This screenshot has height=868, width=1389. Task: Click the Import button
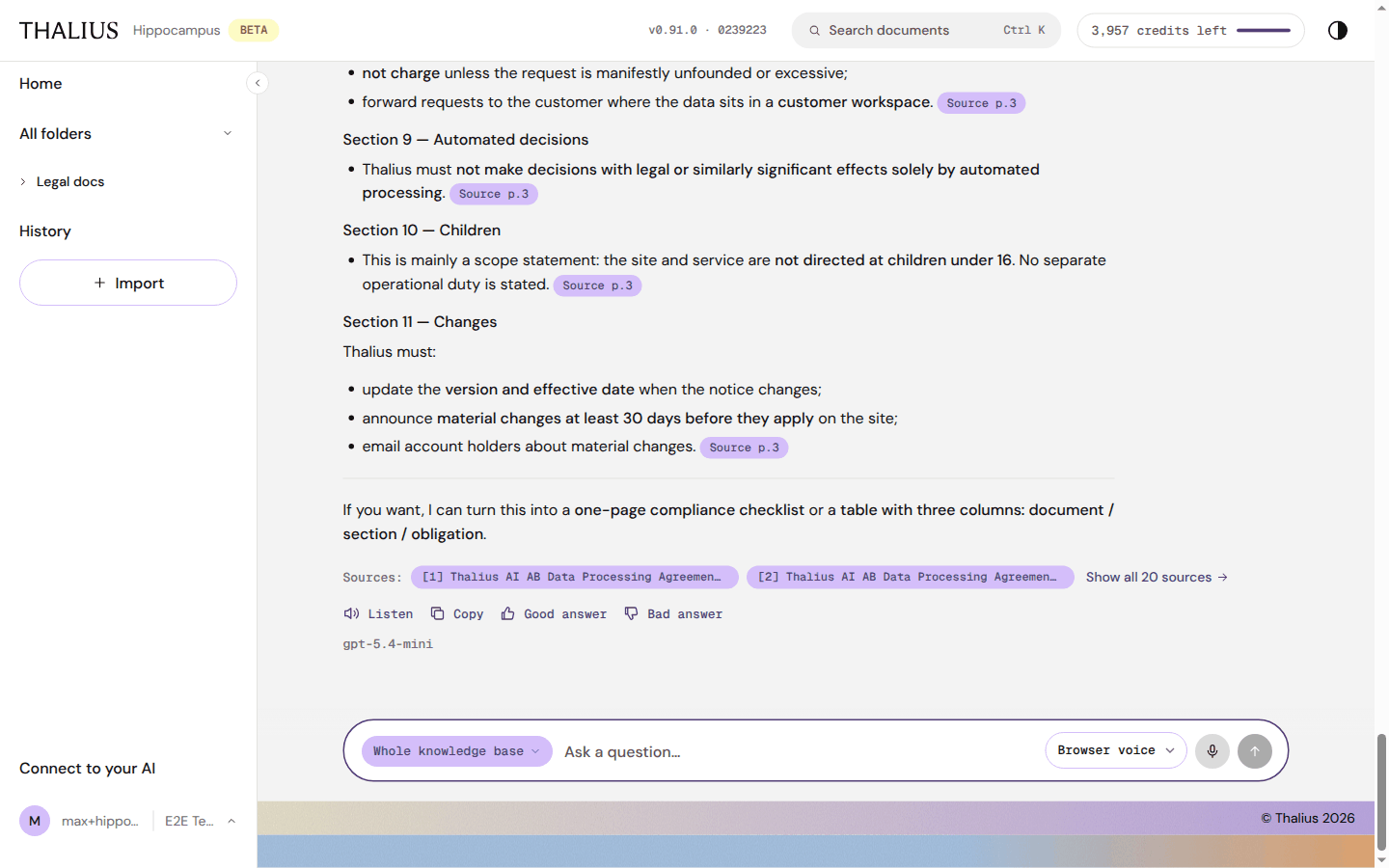coord(128,283)
